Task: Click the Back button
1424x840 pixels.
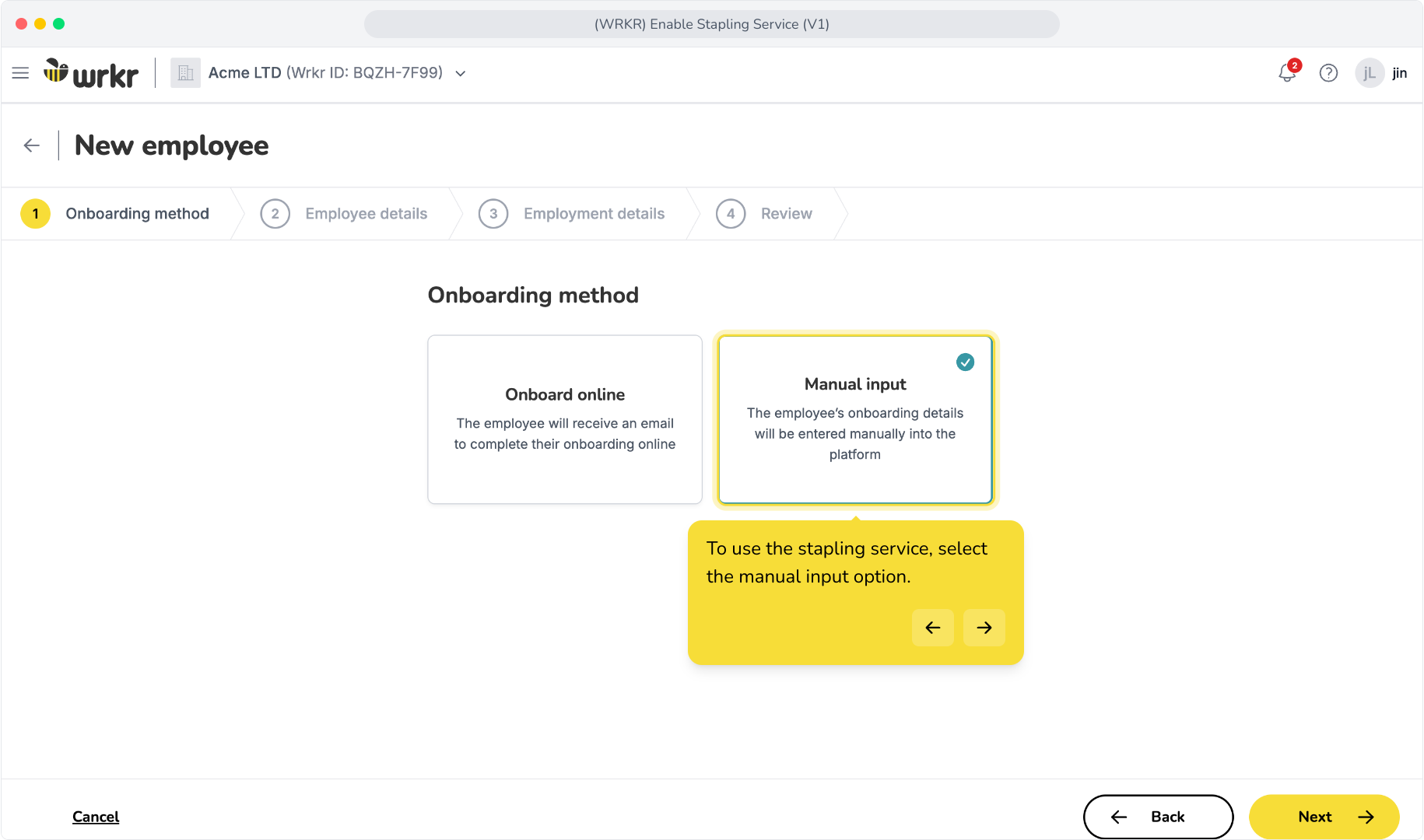Action: (x=1158, y=817)
